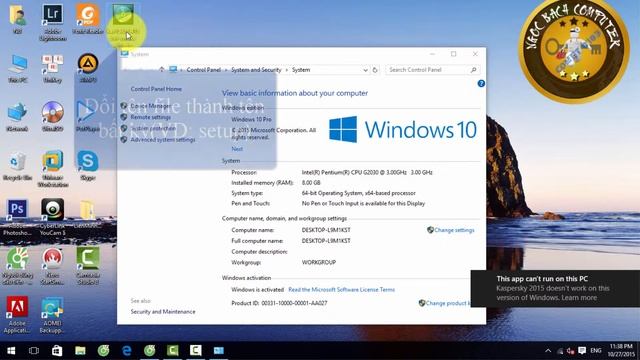
Task: Open File Explorer from the taskbar
Action: pos(80,351)
